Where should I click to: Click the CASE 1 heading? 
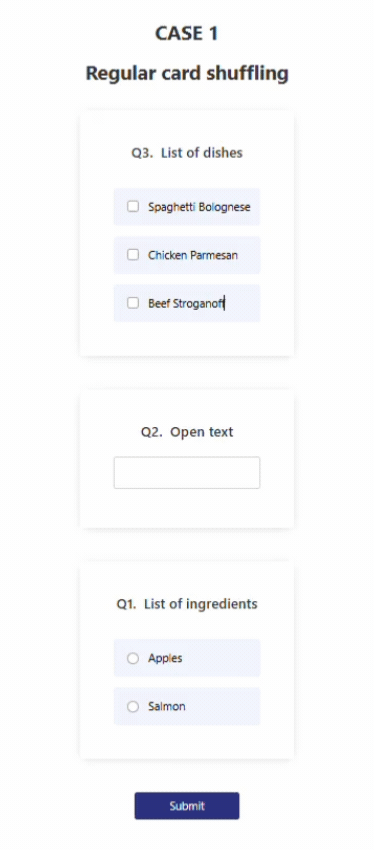[187, 34]
